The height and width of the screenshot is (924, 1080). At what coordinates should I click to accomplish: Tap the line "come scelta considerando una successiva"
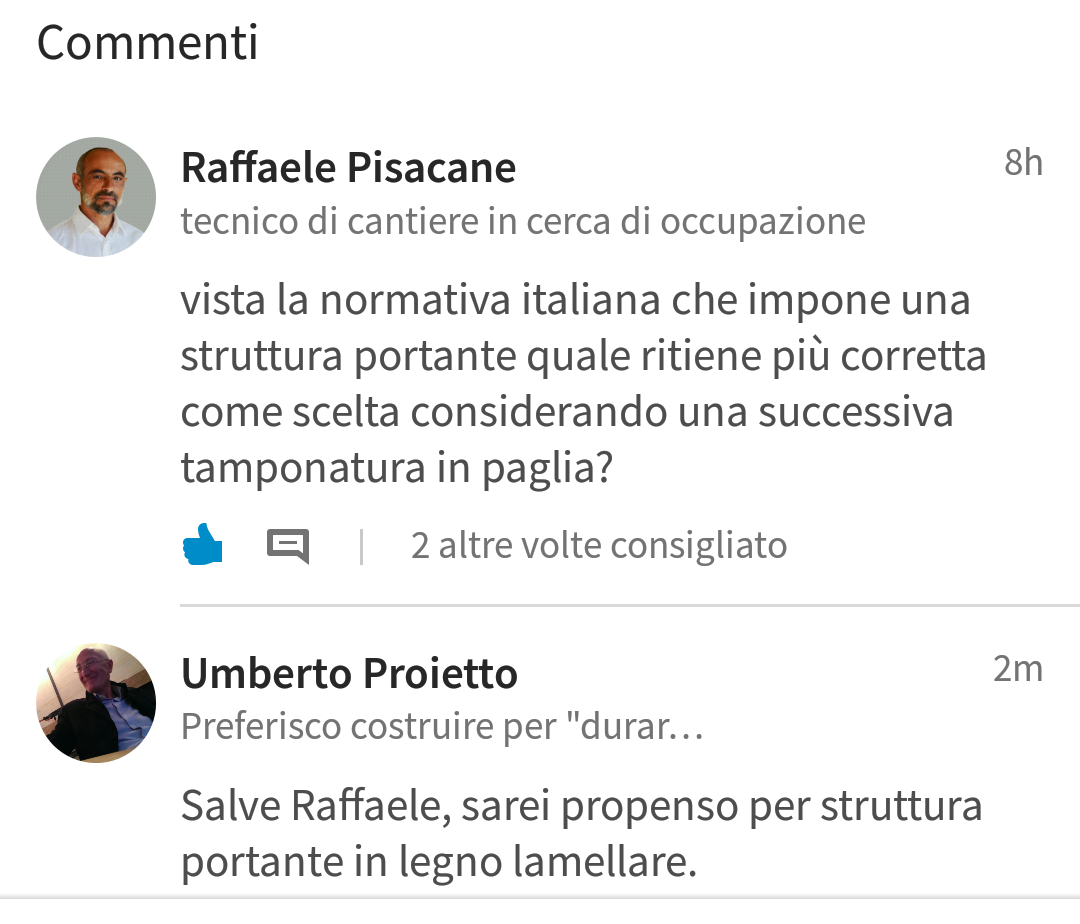(567, 412)
